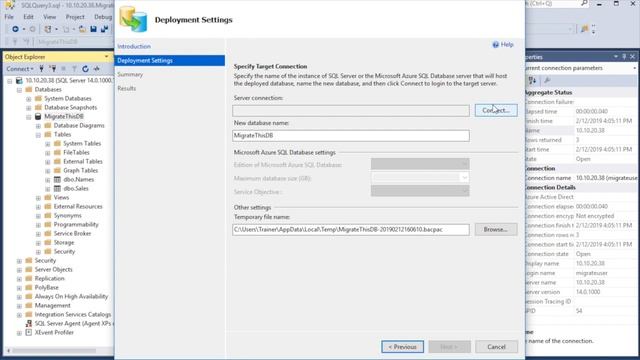Viewport: 640px width, 360px height.
Task: Click the dbo.Sales table icon
Action: tap(57, 189)
